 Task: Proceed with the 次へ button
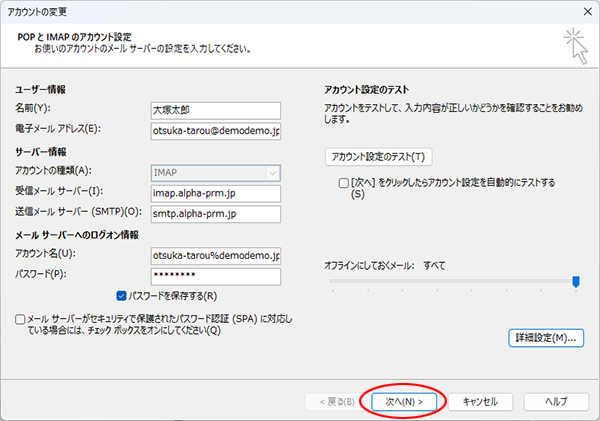click(405, 400)
